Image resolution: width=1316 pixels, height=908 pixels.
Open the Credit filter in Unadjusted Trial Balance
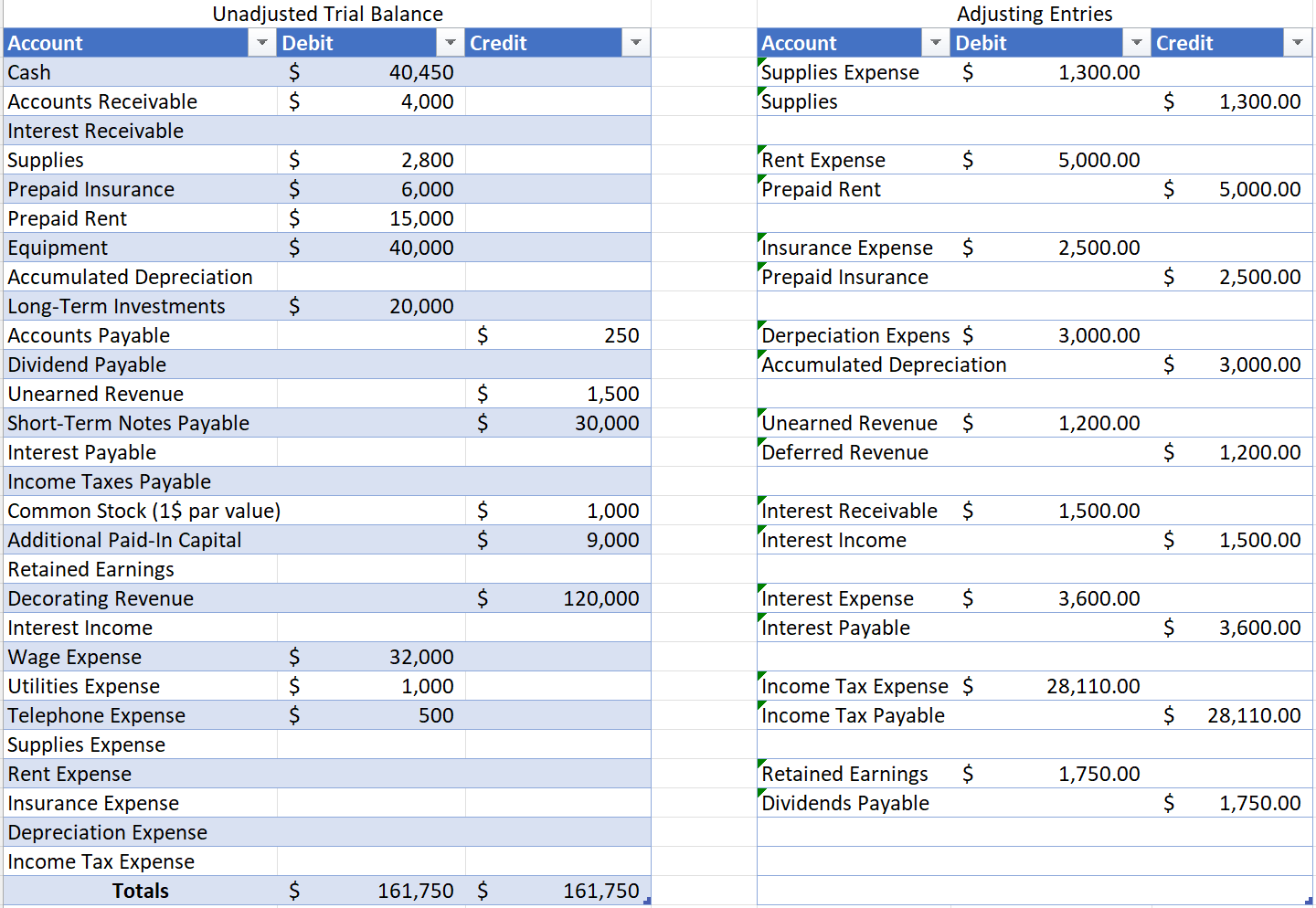[x=636, y=42]
